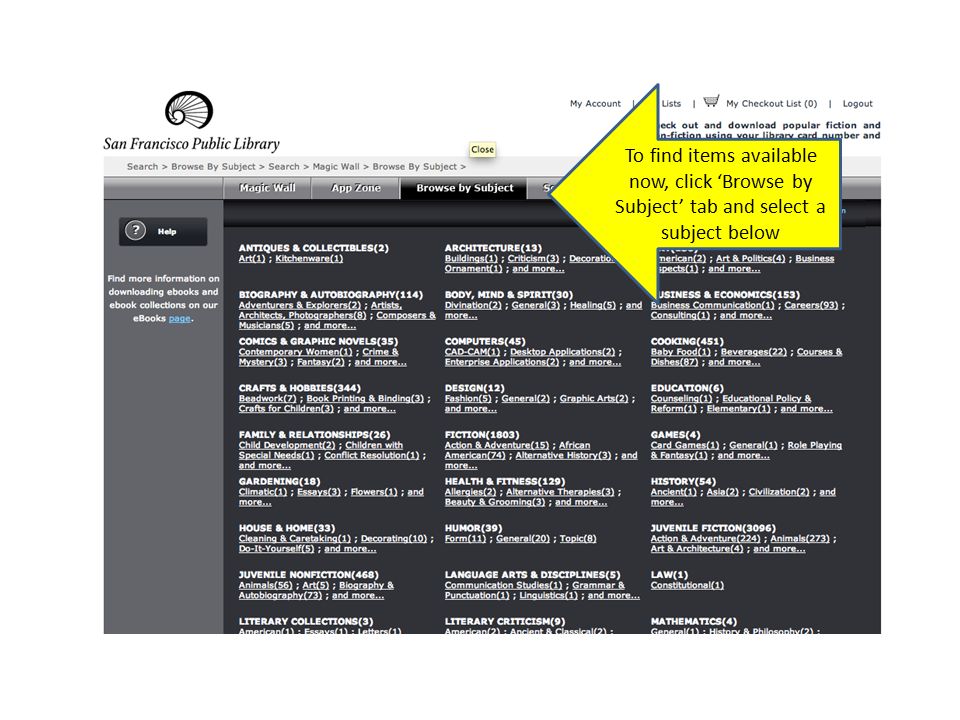Image resolution: width=960 pixels, height=720 pixels.
Task: Open Criticism(3) under Architecture
Action: pyautogui.click(x=533, y=258)
